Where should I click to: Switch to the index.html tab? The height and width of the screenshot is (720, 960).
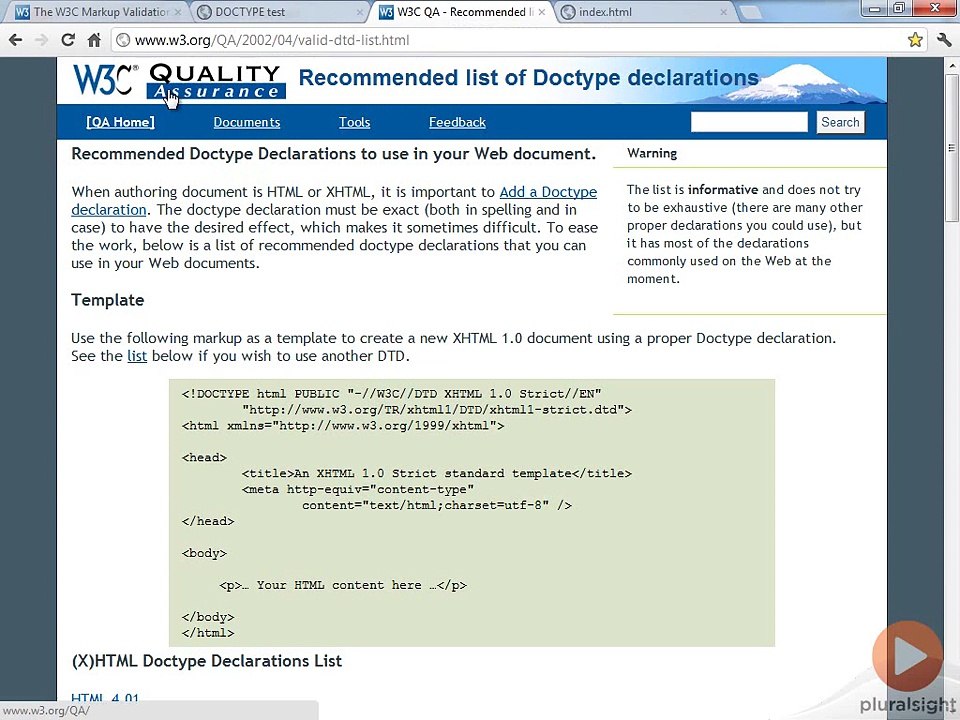click(x=643, y=12)
